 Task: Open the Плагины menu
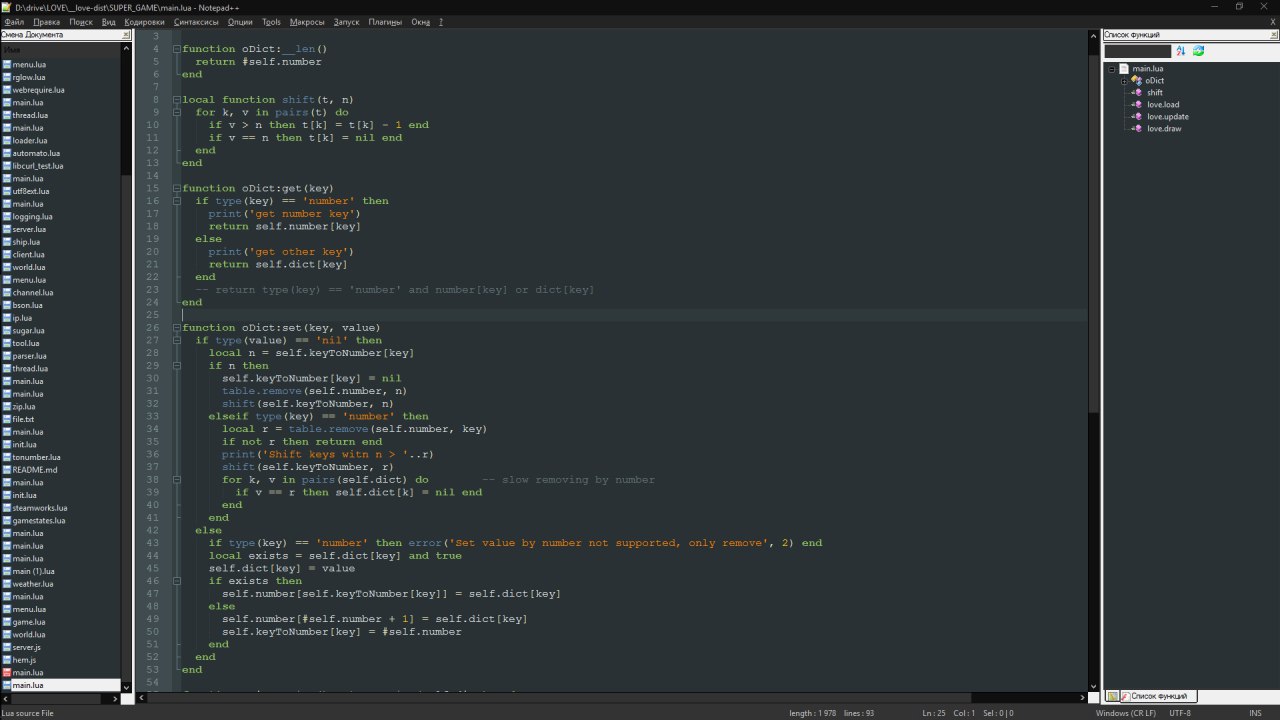click(x=385, y=21)
